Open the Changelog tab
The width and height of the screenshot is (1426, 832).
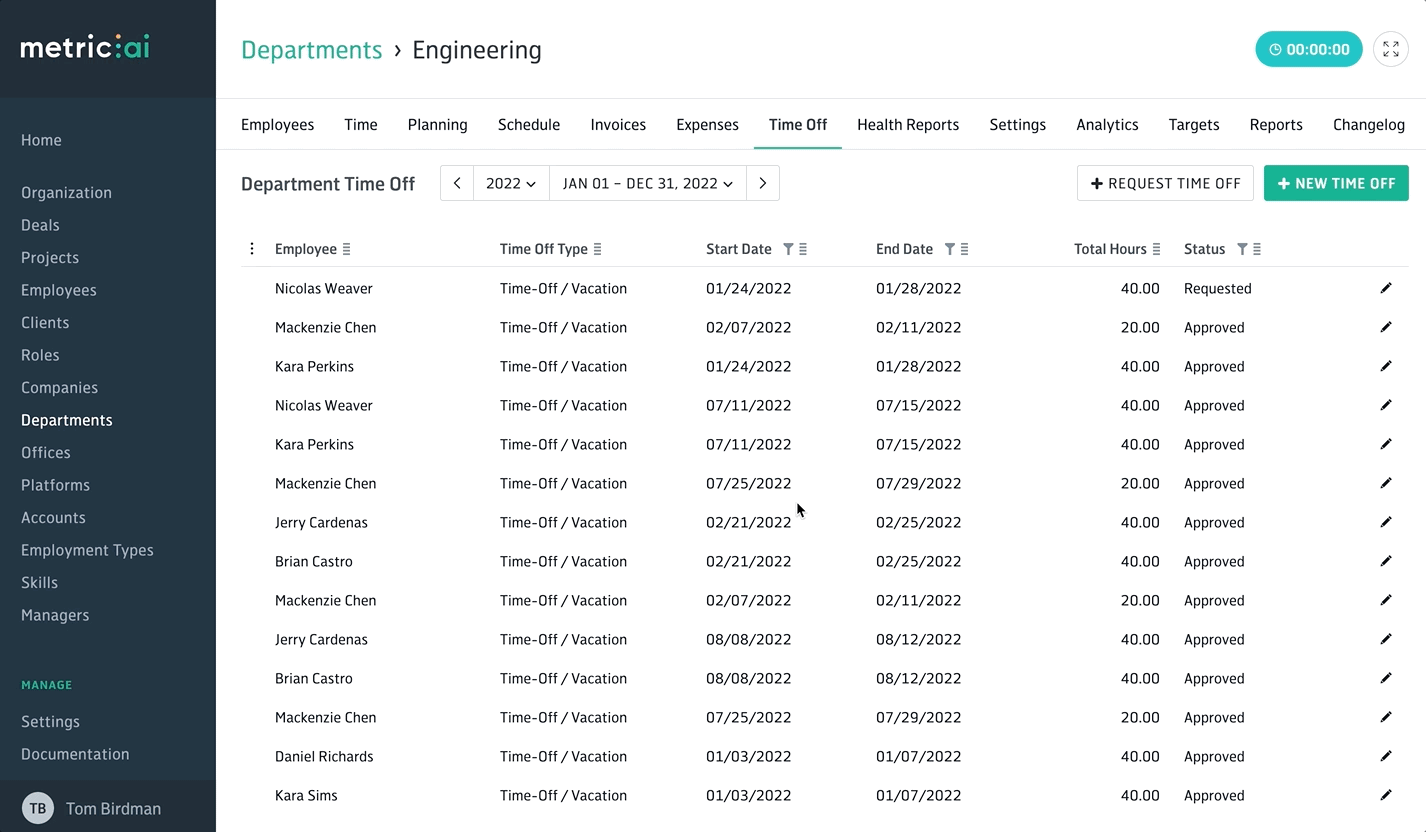[1369, 125]
